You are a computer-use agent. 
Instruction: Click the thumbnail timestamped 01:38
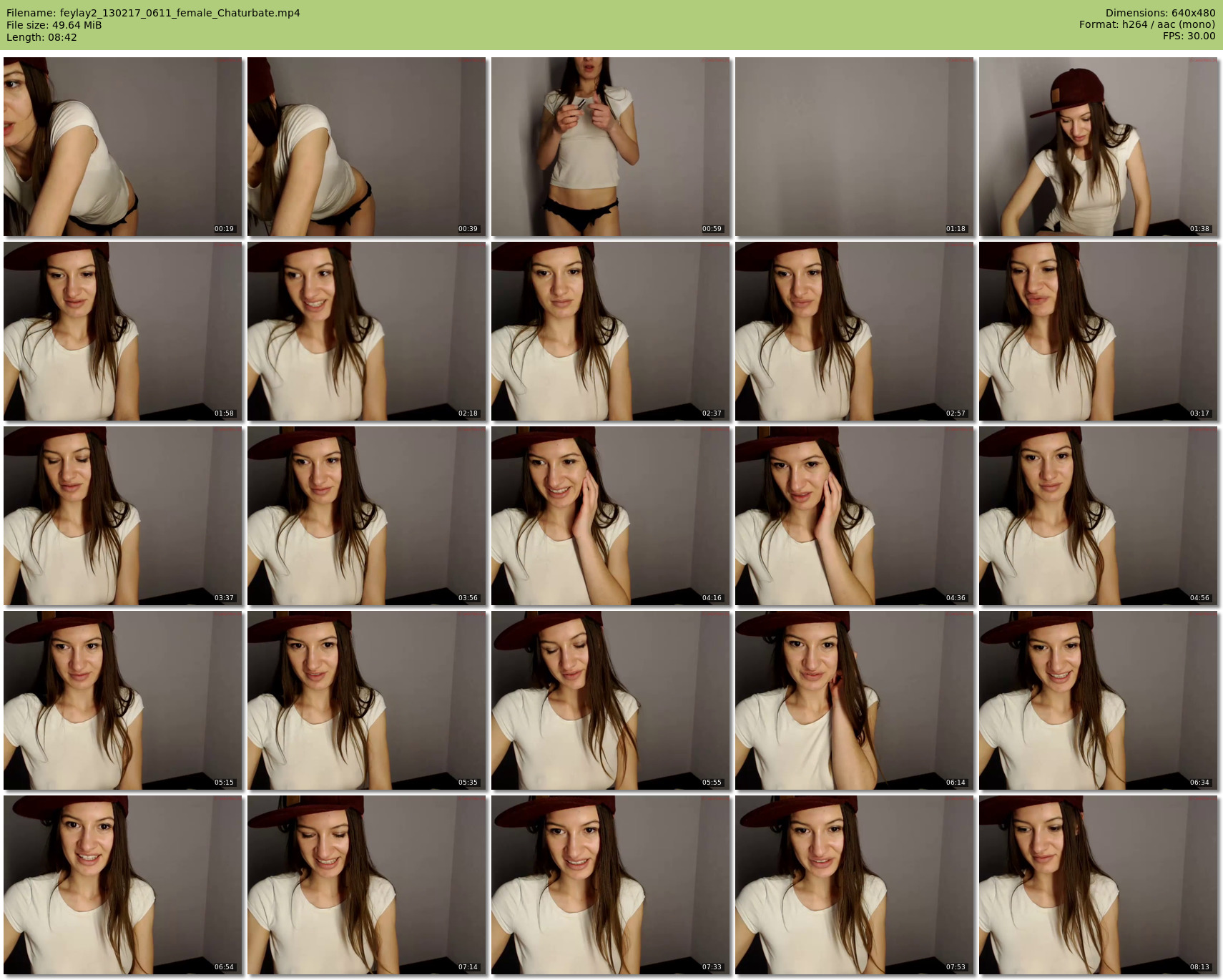(x=1098, y=147)
